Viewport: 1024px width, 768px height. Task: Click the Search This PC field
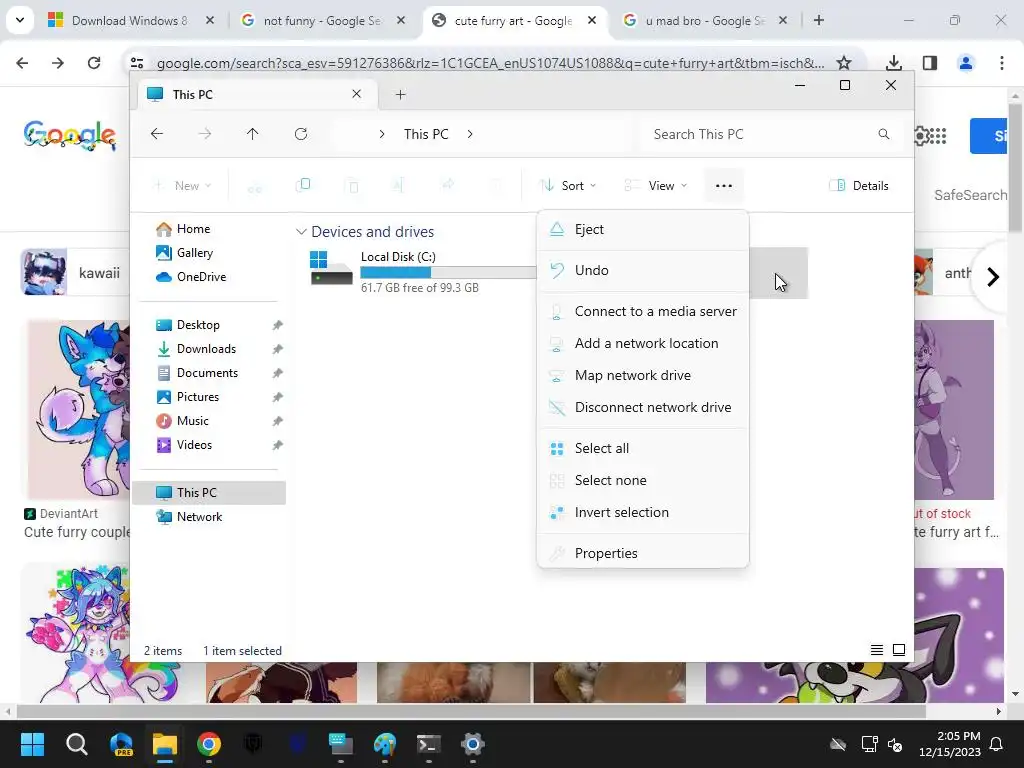(771, 135)
